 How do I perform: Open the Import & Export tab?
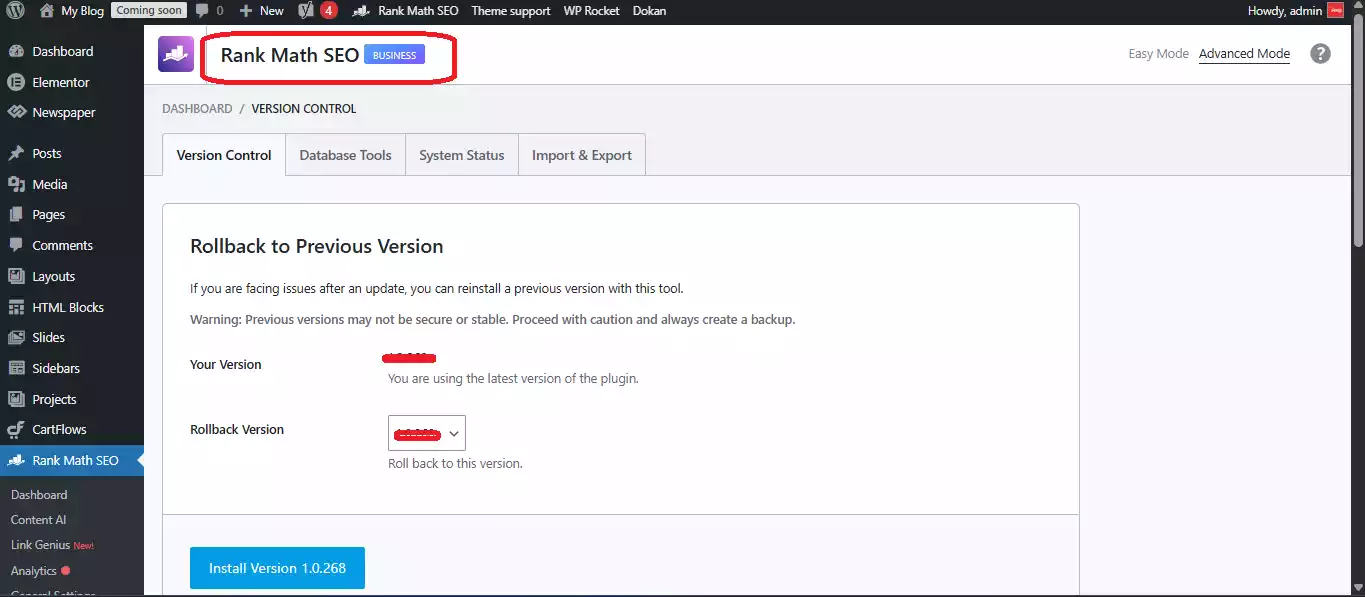click(x=582, y=155)
